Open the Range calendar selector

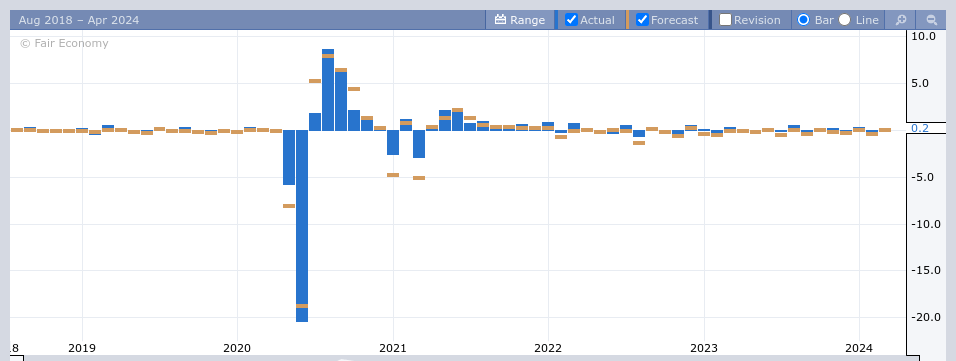519,20
